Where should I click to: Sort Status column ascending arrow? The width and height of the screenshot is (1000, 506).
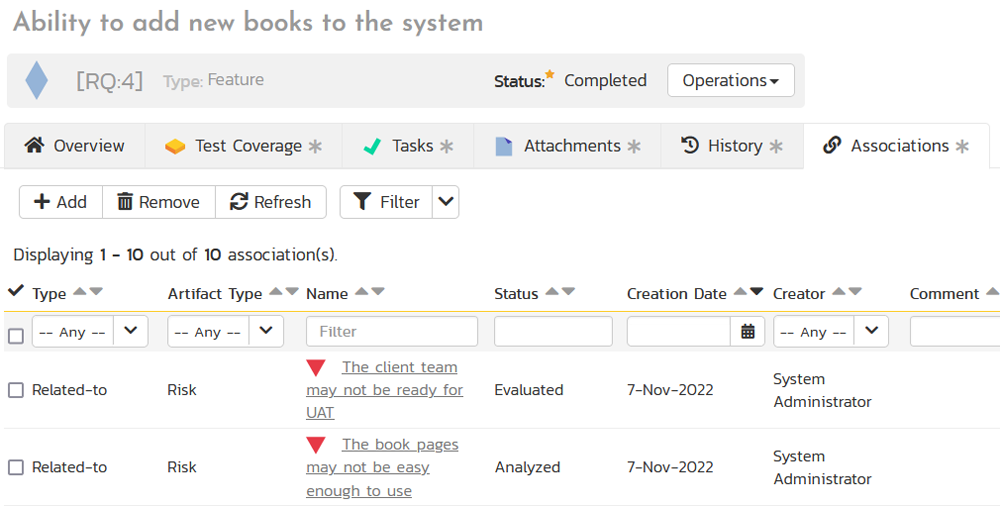(551, 292)
